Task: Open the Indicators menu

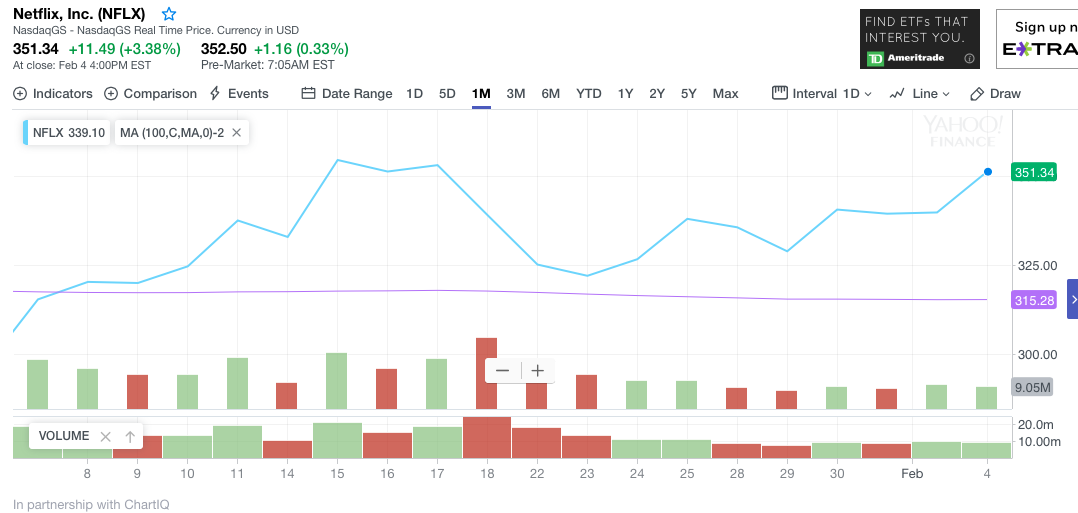Action: pos(53,93)
